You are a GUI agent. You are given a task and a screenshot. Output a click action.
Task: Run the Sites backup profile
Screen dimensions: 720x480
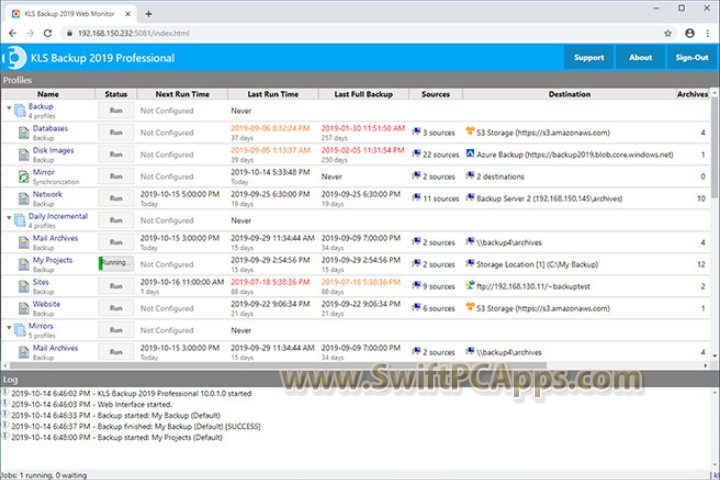tap(116, 286)
